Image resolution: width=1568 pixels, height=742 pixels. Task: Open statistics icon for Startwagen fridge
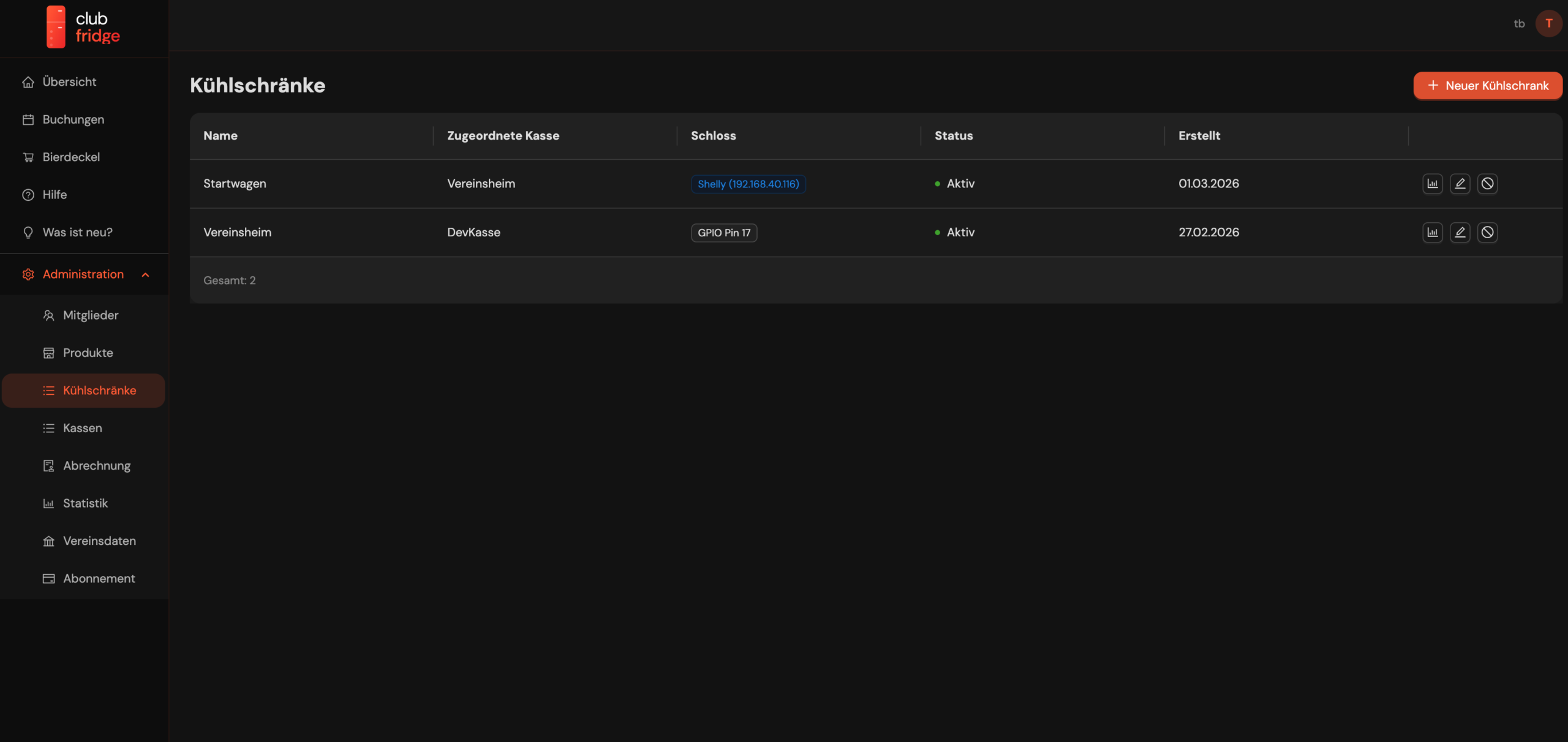point(1432,184)
